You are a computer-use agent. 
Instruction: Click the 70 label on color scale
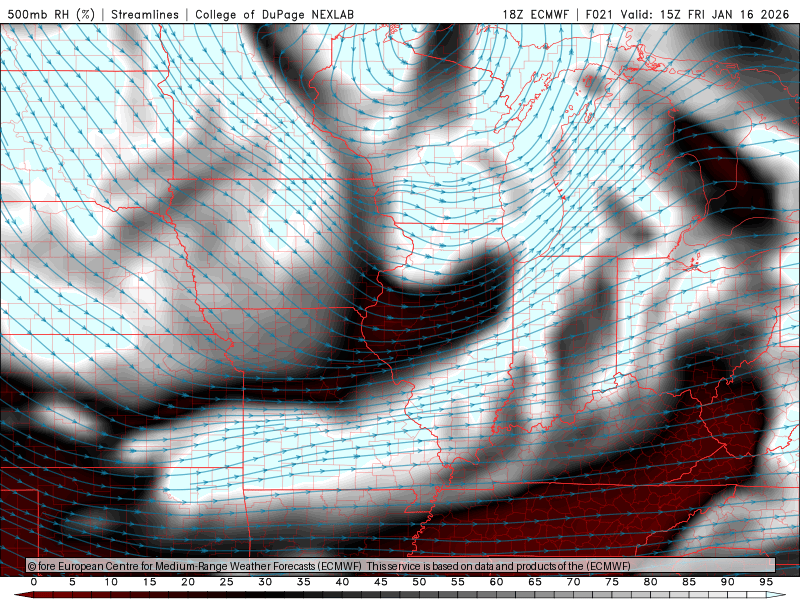click(x=573, y=582)
